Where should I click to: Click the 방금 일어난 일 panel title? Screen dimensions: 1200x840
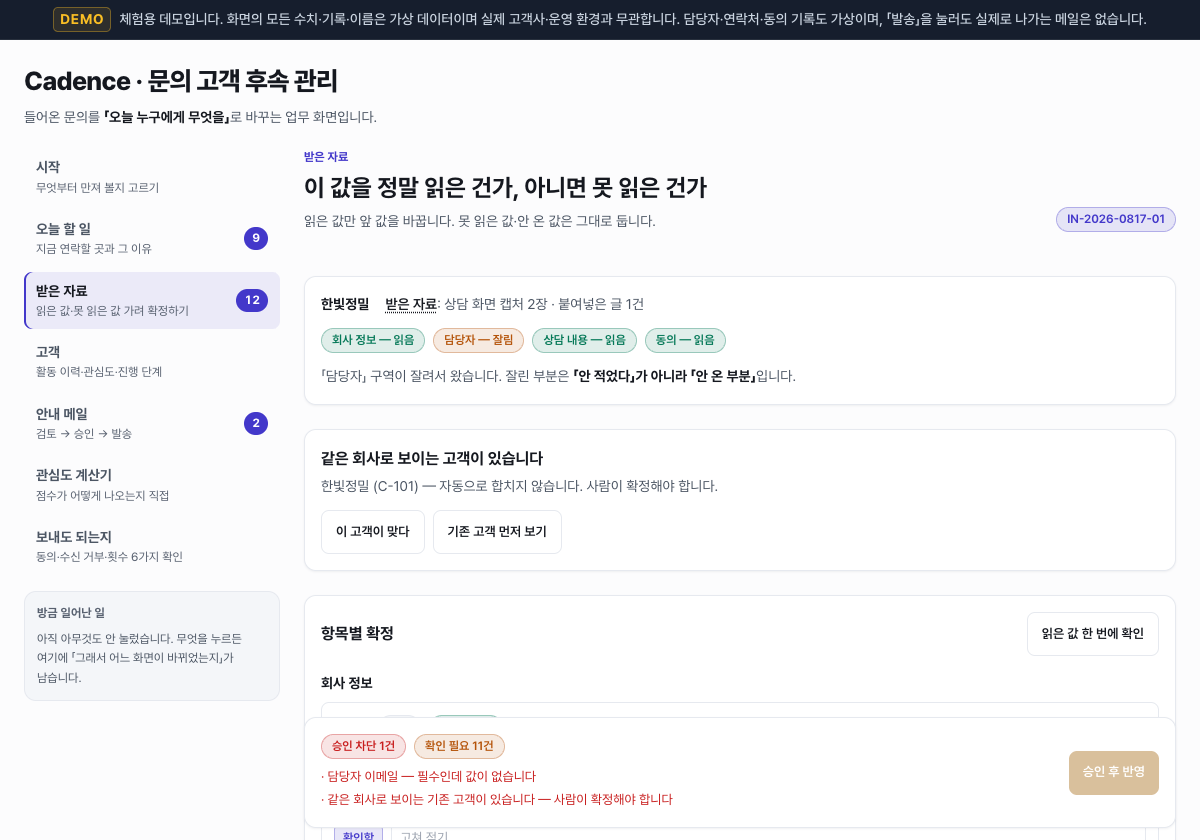[71, 613]
